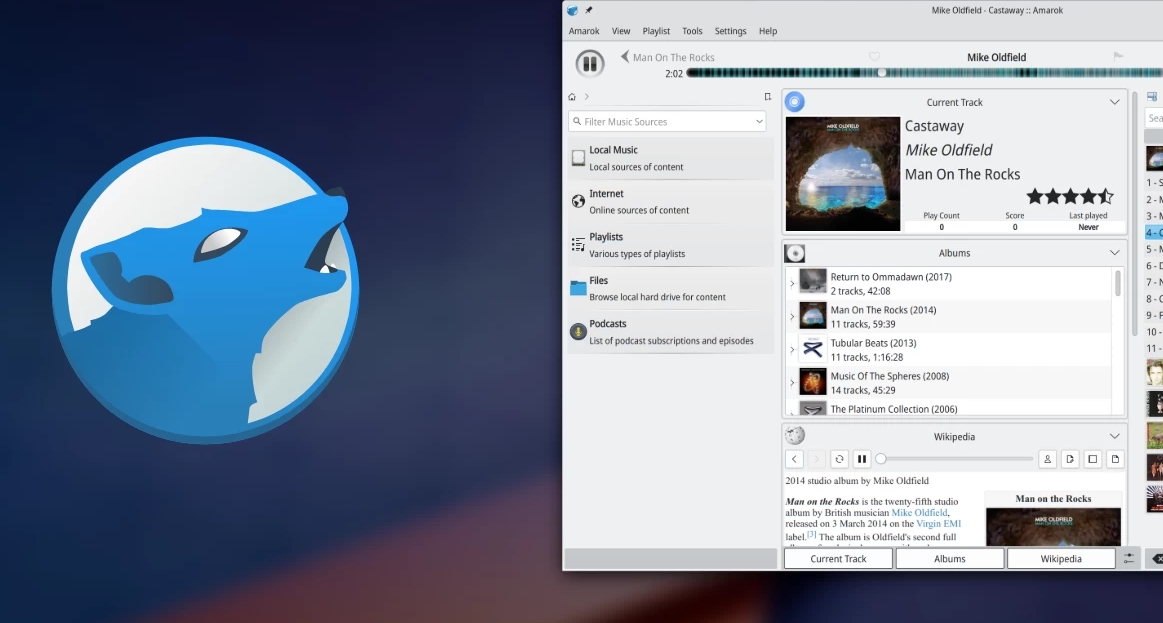The width and height of the screenshot is (1163, 623).
Task: Select 'Online sources of content' text
Action: click(x=639, y=210)
